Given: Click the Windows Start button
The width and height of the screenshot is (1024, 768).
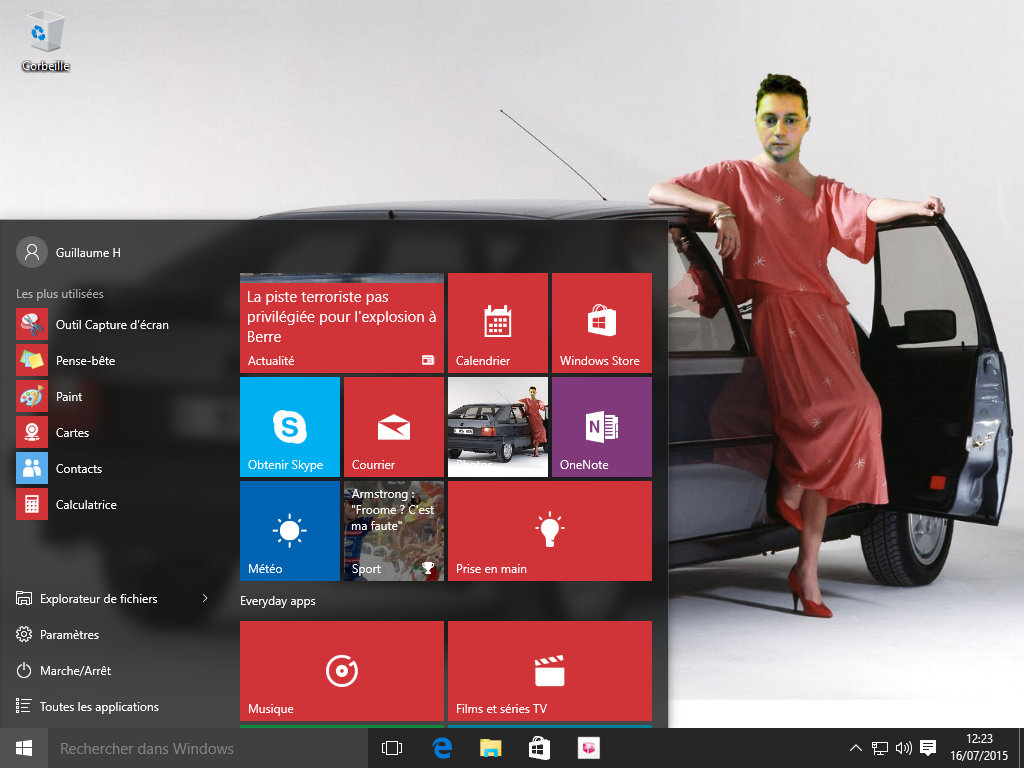Looking at the screenshot, I should pos(24,748).
